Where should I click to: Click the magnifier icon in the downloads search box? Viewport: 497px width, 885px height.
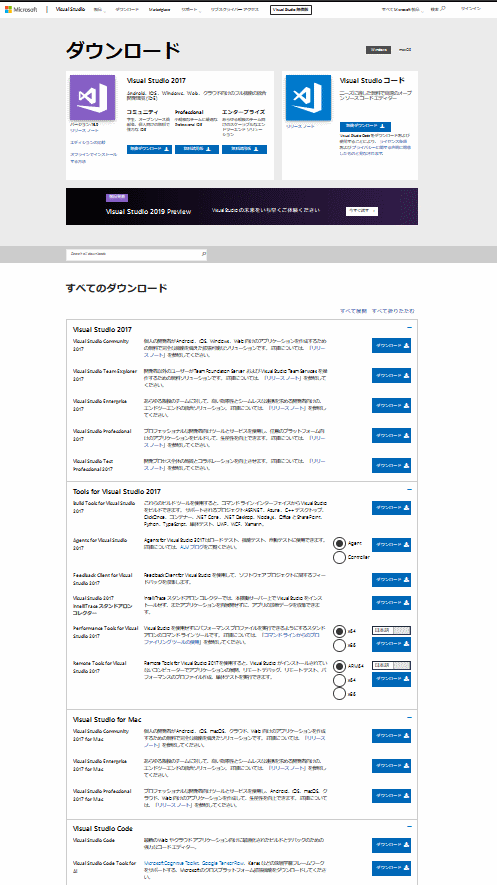click(x=204, y=254)
